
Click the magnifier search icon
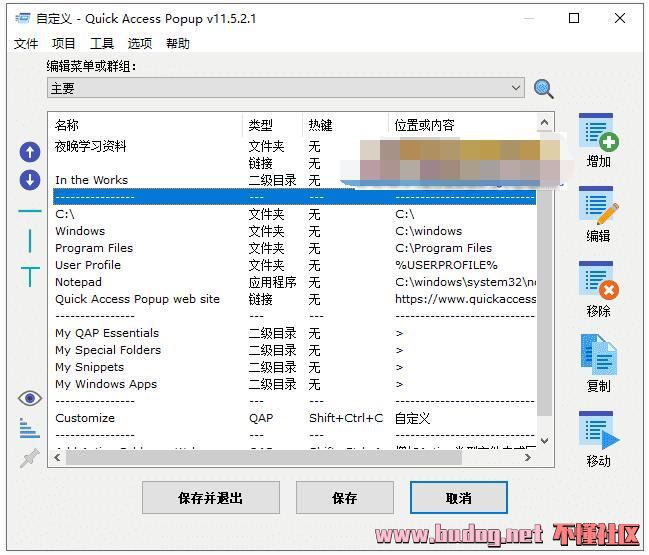coord(543,89)
